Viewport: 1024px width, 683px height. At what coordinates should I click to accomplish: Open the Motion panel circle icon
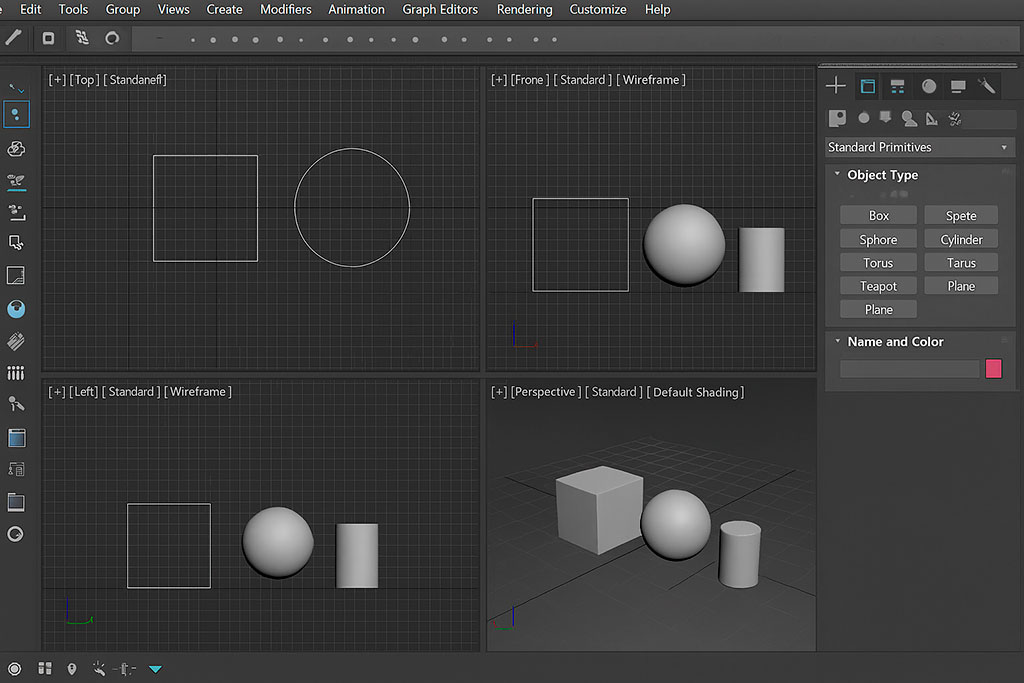[x=929, y=86]
